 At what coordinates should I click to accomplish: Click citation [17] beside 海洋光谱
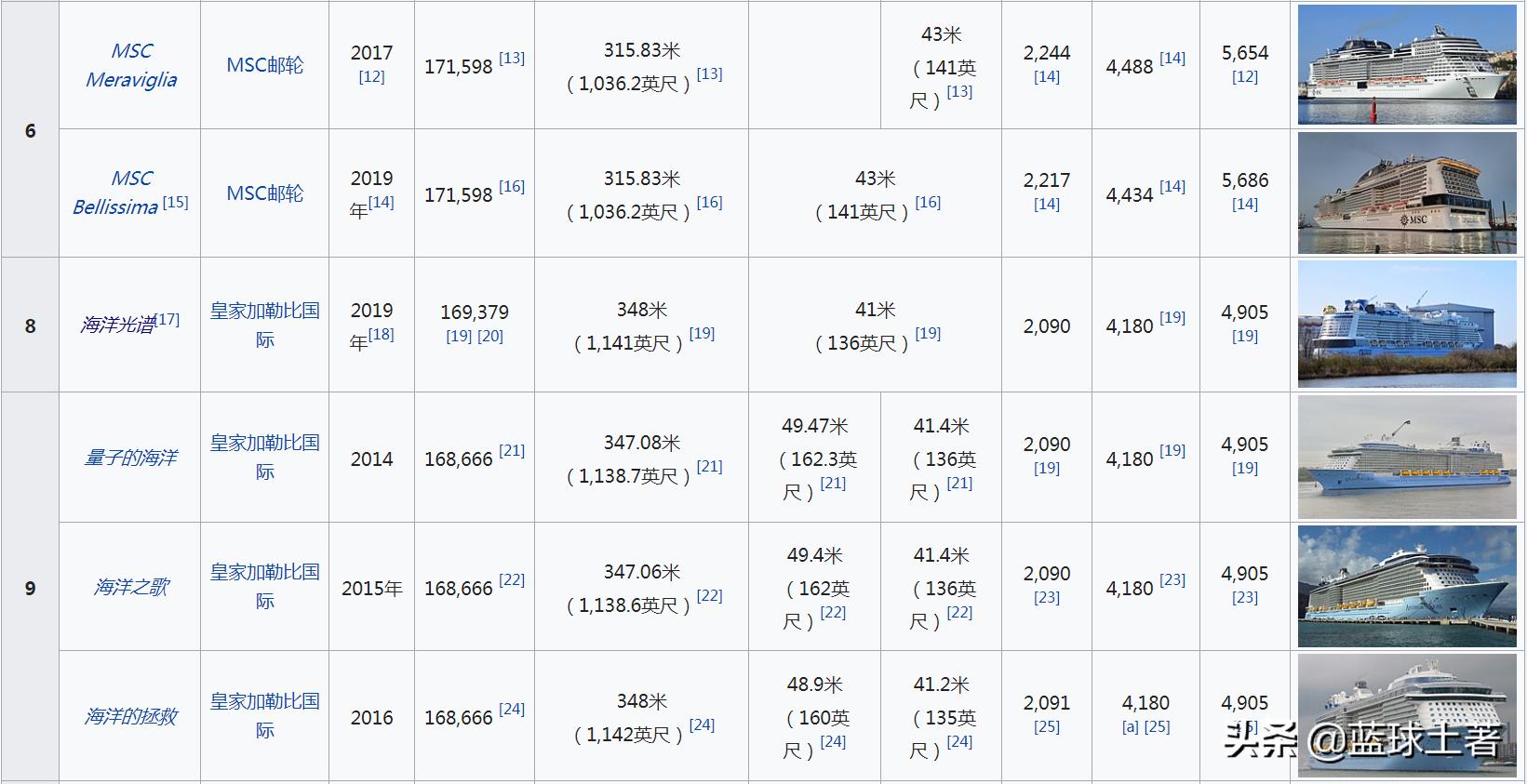167,319
